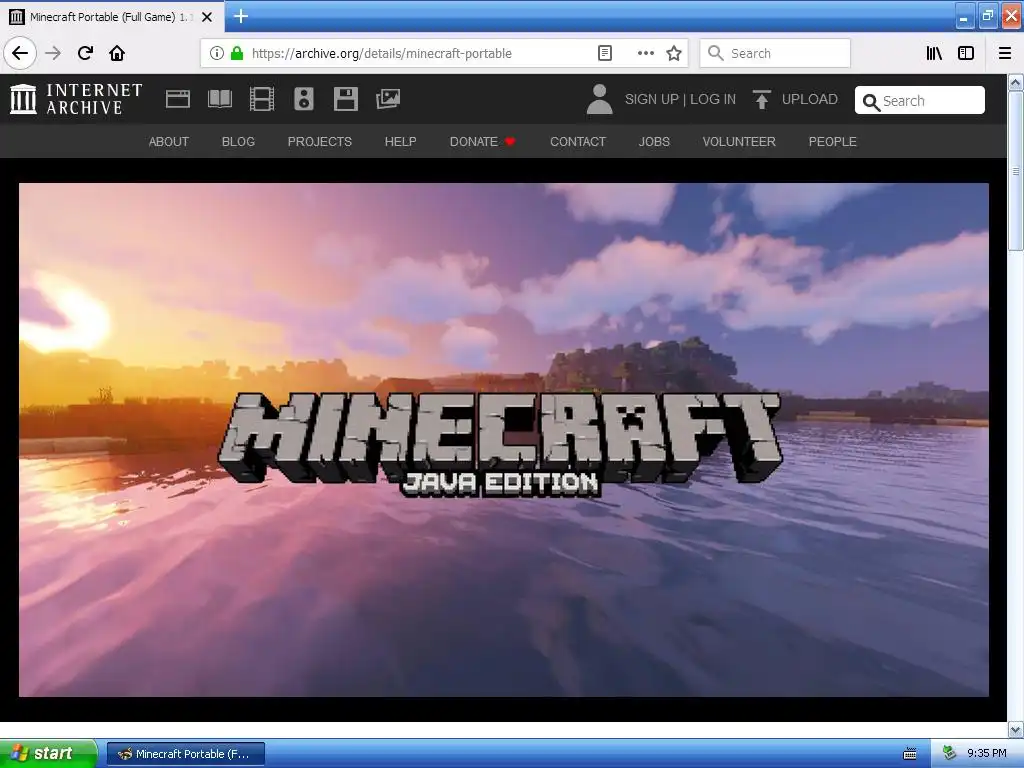Open the Library icon

click(934, 53)
